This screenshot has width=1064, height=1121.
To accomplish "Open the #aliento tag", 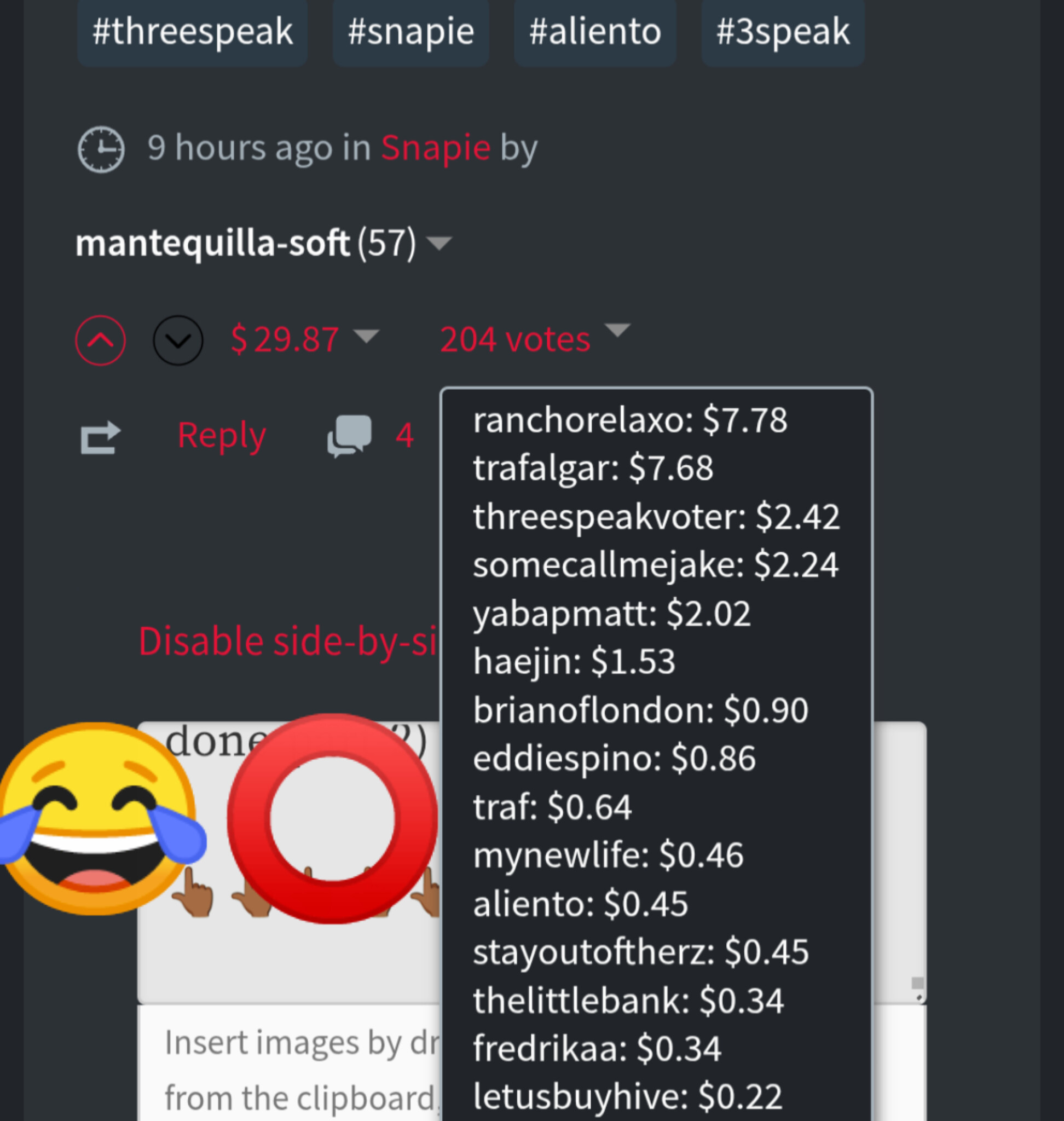I will pyautogui.click(x=595, y=32).
